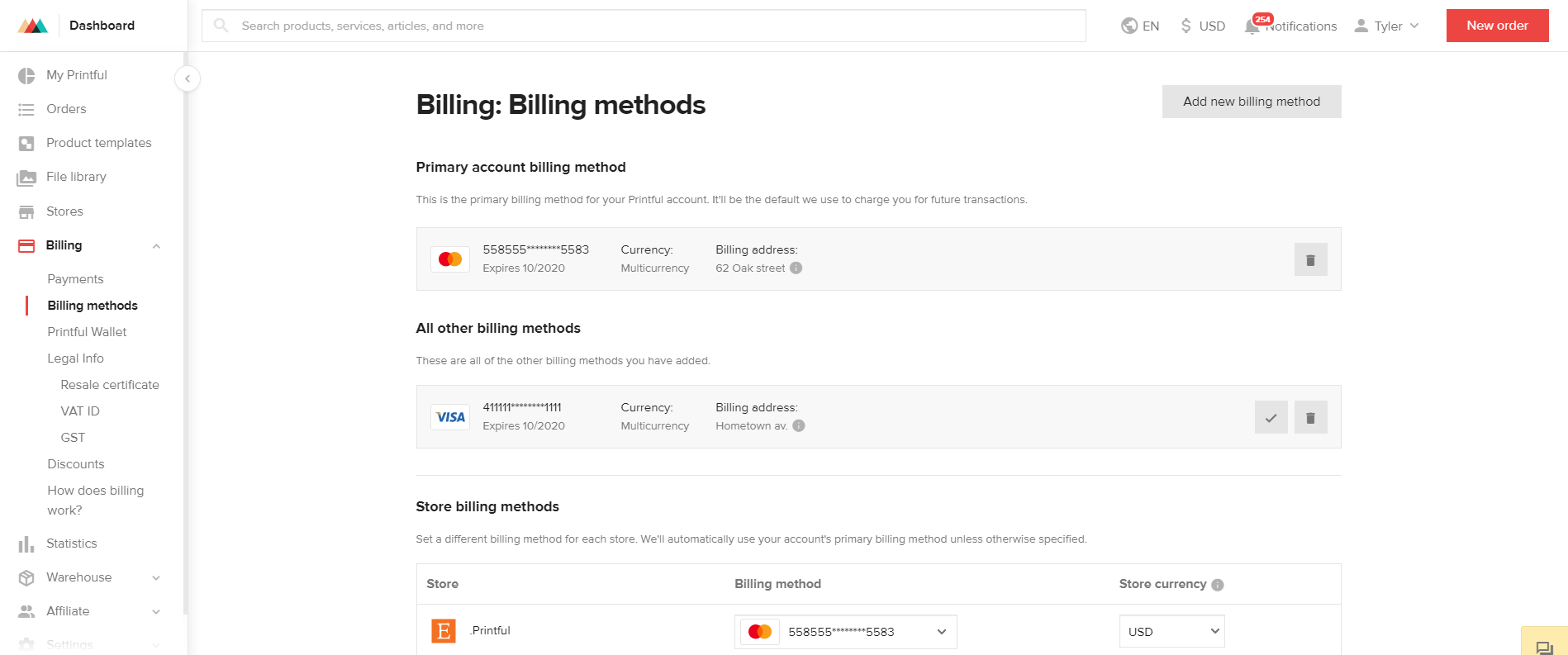Open Legal Info section
The image size is (1568, 655).
[75, 358]
